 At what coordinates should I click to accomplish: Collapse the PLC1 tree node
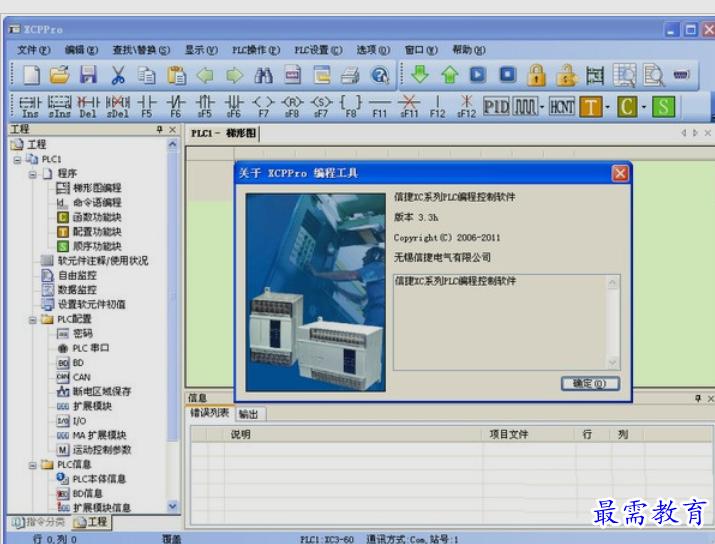(17, 160)
